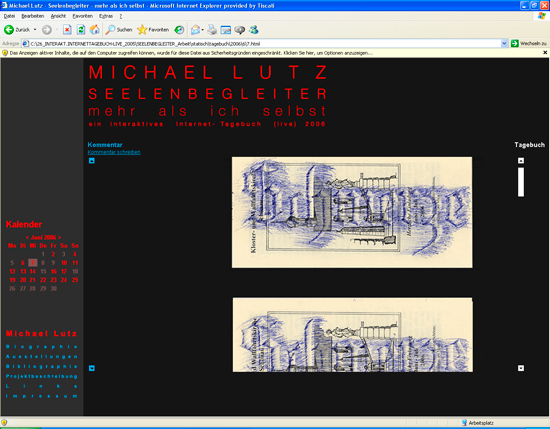Click the Tagebuch white scrollbar thumb
Screen dimensions: 550x429
pos(521,182)
